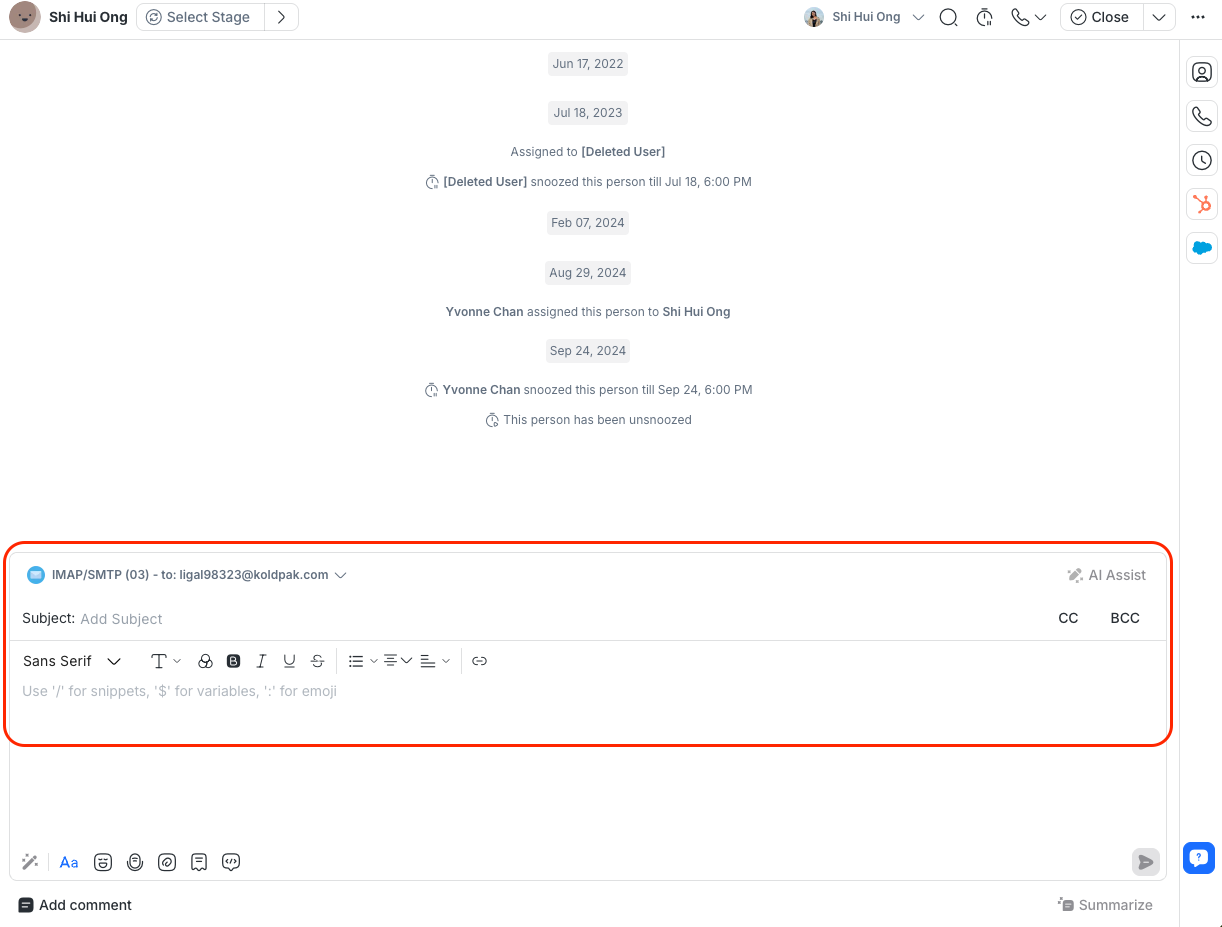Click the Subject field to add a subject
This screenshot has width=1222, height=927.
click(x=121, y=618)
